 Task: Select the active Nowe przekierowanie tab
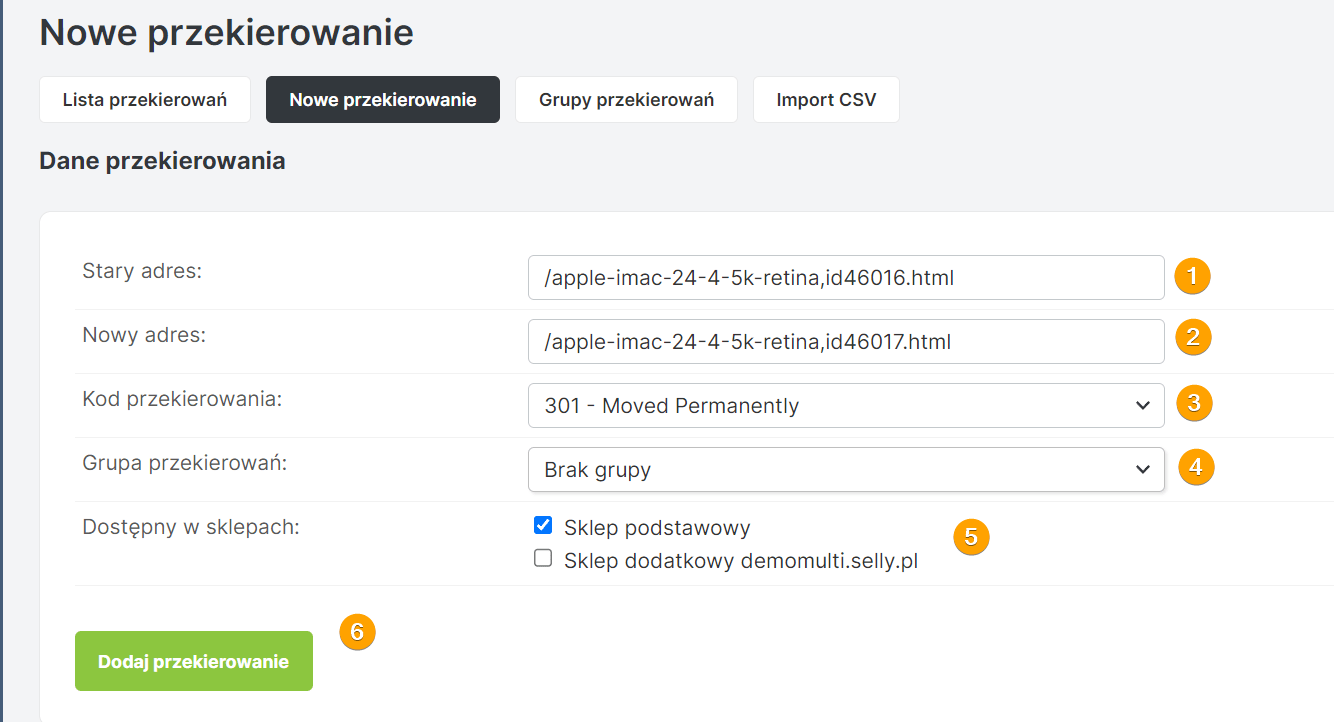pyautogui.click(x=382, y=100)
